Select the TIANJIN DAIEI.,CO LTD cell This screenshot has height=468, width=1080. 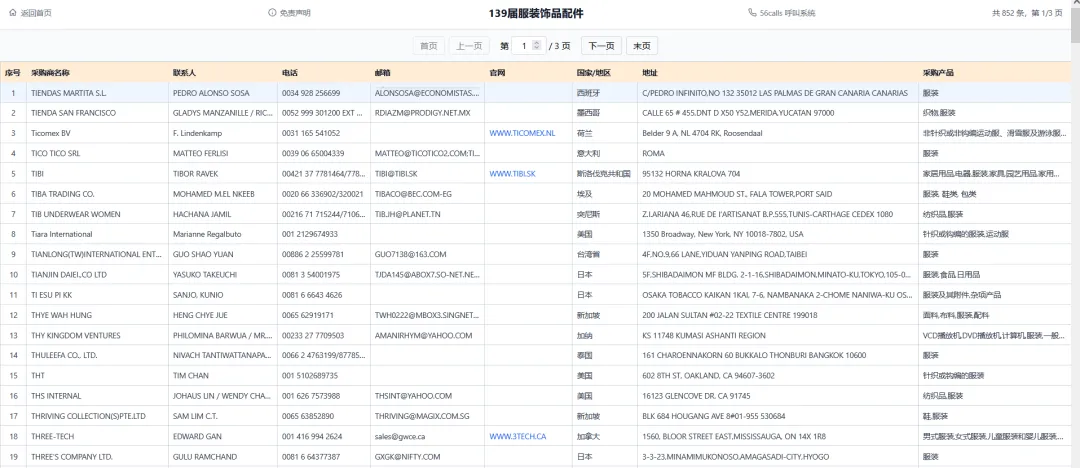[96, 275]
